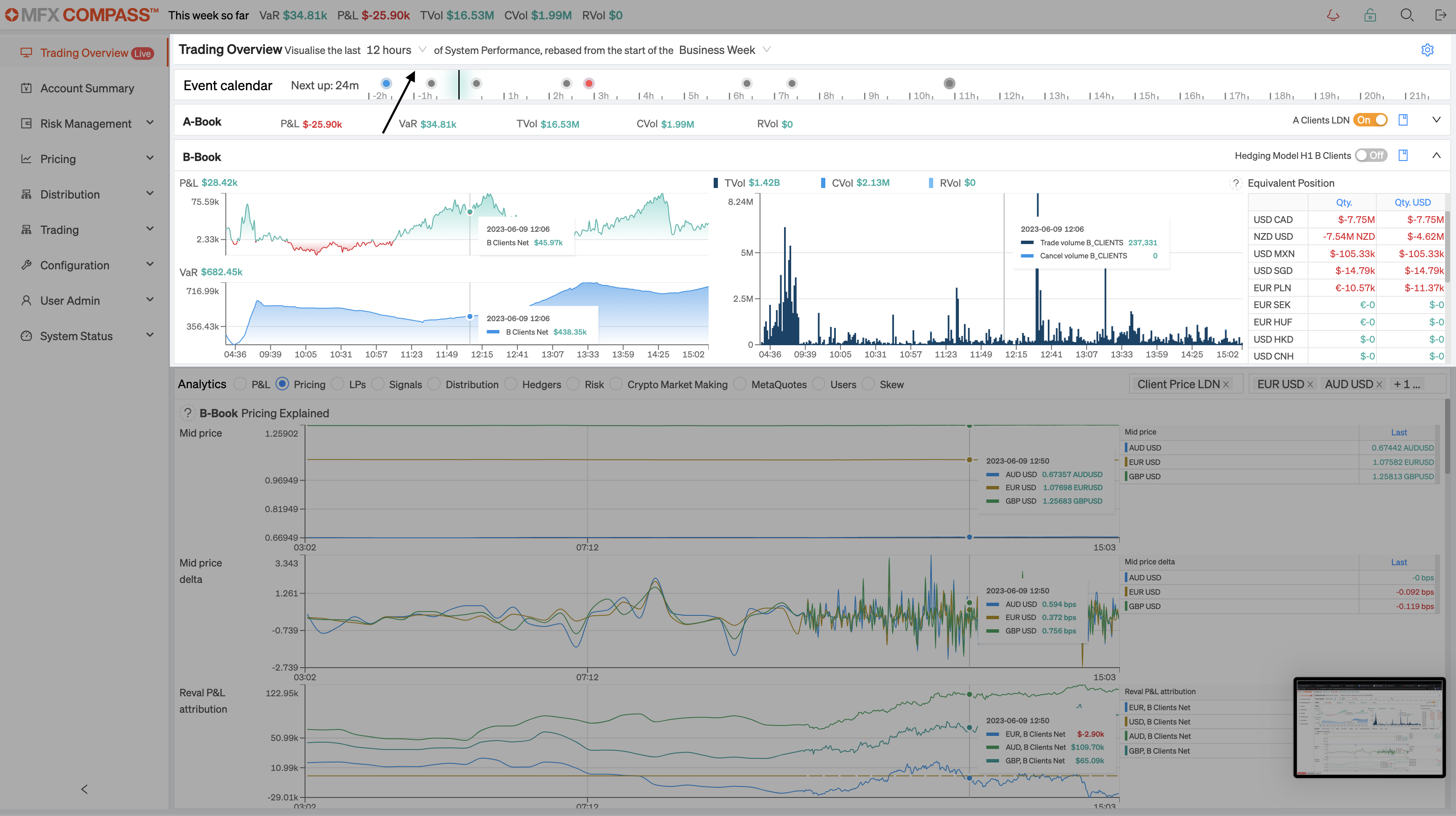Select the USD MXN position row
Image resolution: width=1456 pixels, height=816 pixels.
tap(1347, 254)
